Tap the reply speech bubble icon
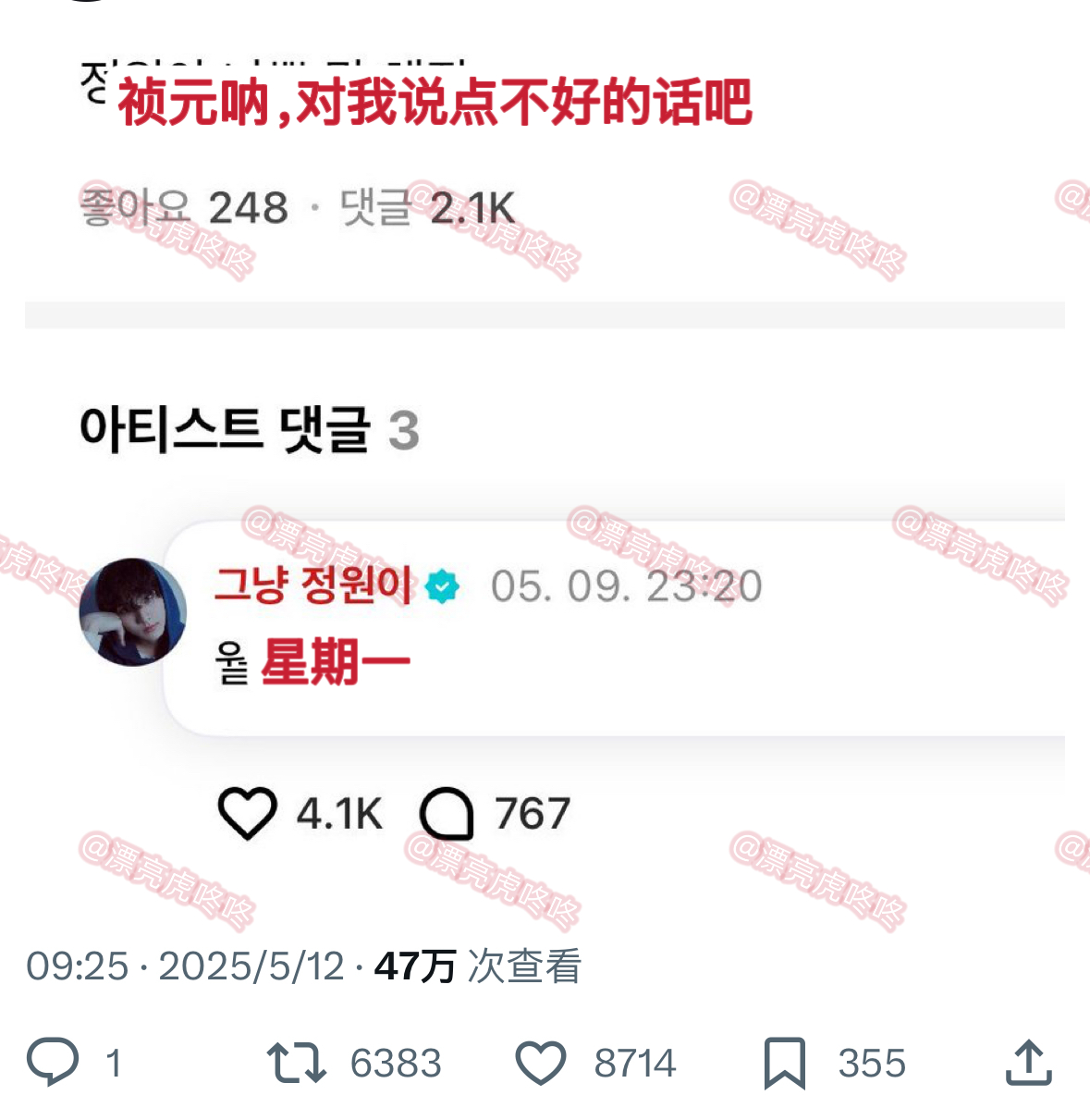The height and width of the screenshot is (1120, 1090). click(x=53, y=1062)
